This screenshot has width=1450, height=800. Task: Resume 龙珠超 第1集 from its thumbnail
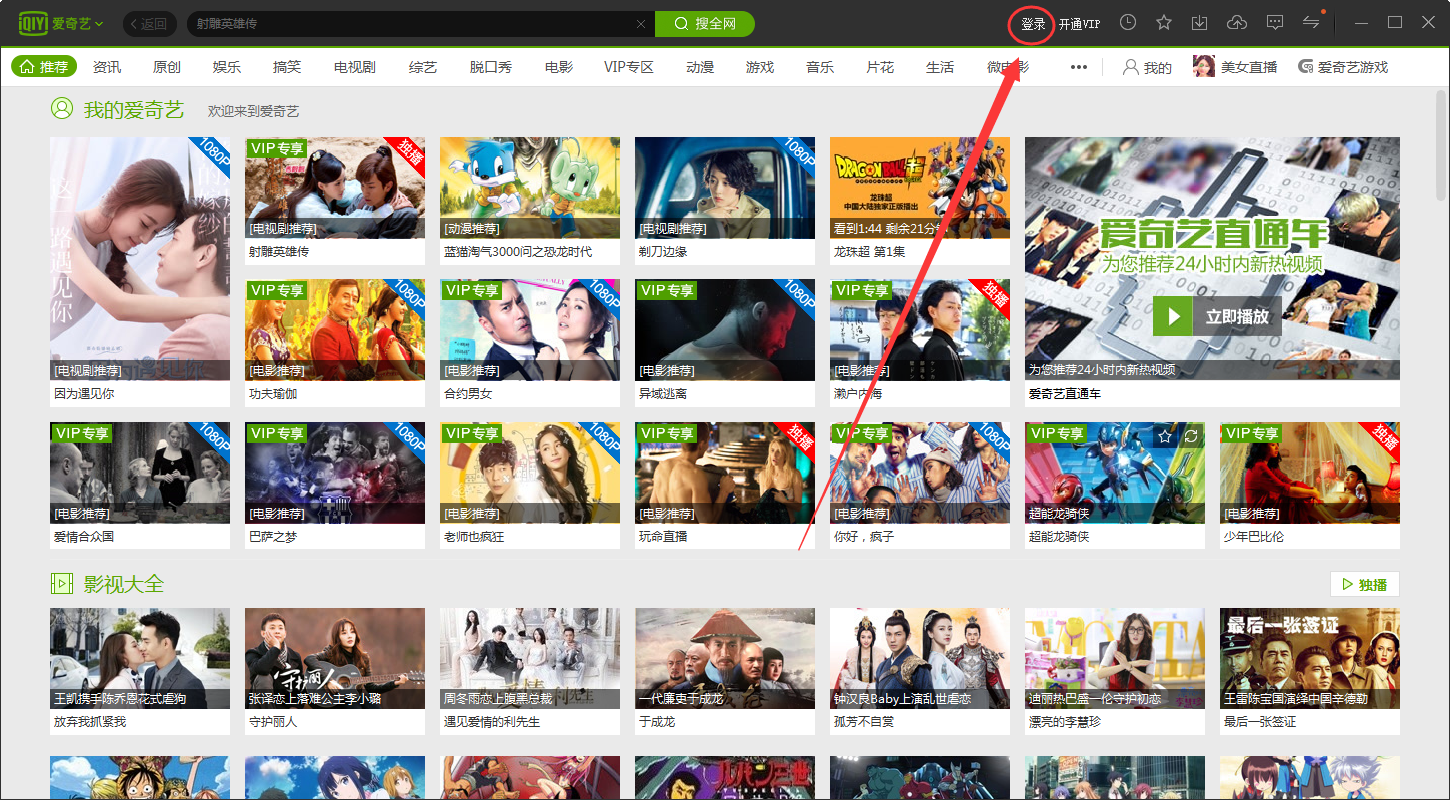coord(920,188)
